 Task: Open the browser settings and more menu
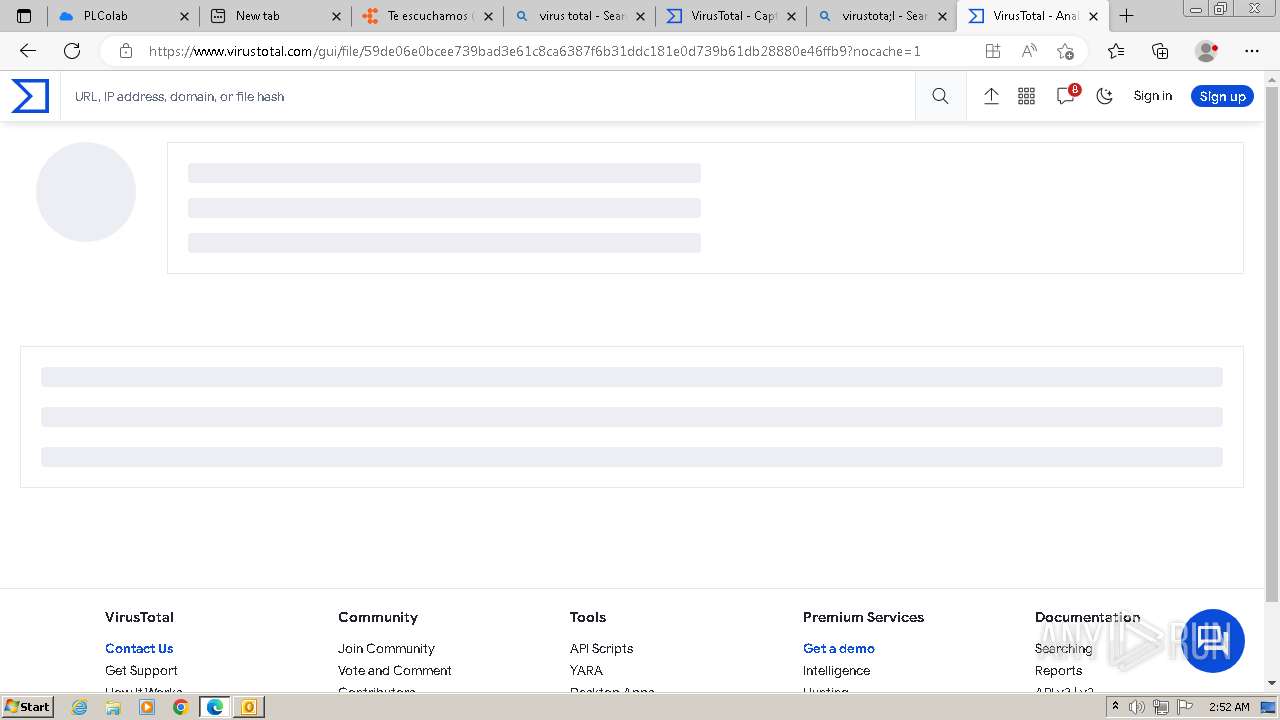click(1252, 51)
